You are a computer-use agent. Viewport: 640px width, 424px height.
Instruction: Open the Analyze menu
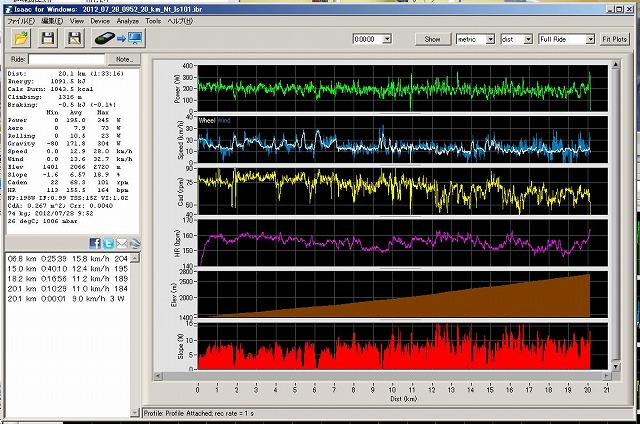pyautogui.click(x=127, y=20)
